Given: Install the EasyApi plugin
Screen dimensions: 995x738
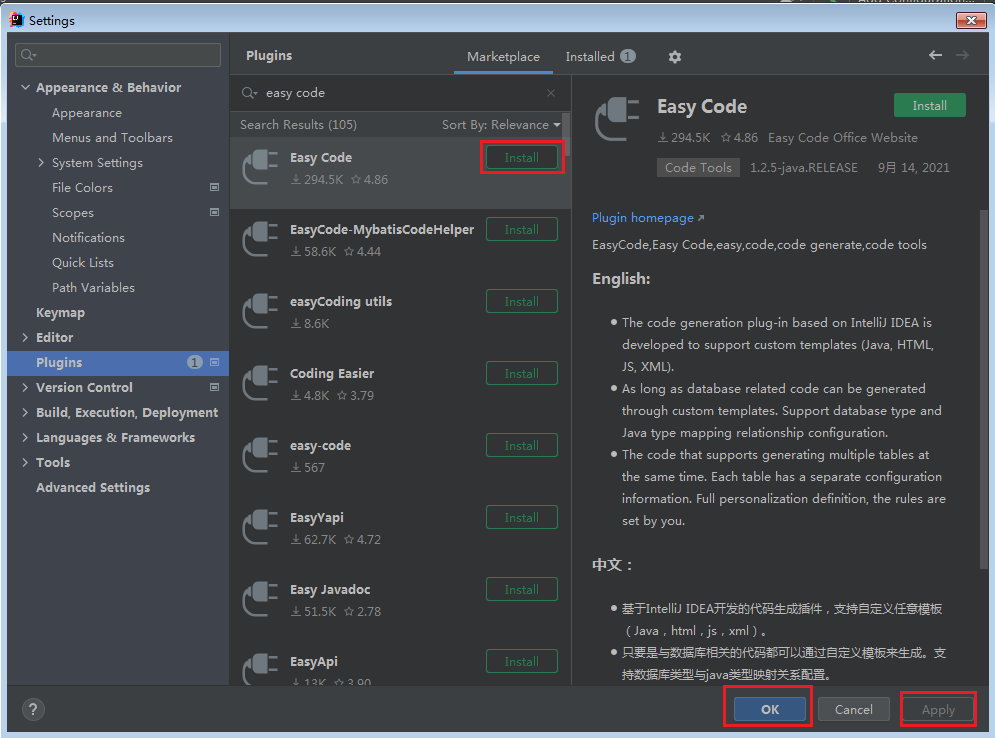Looking at the screenshot, I should [522, 661].
